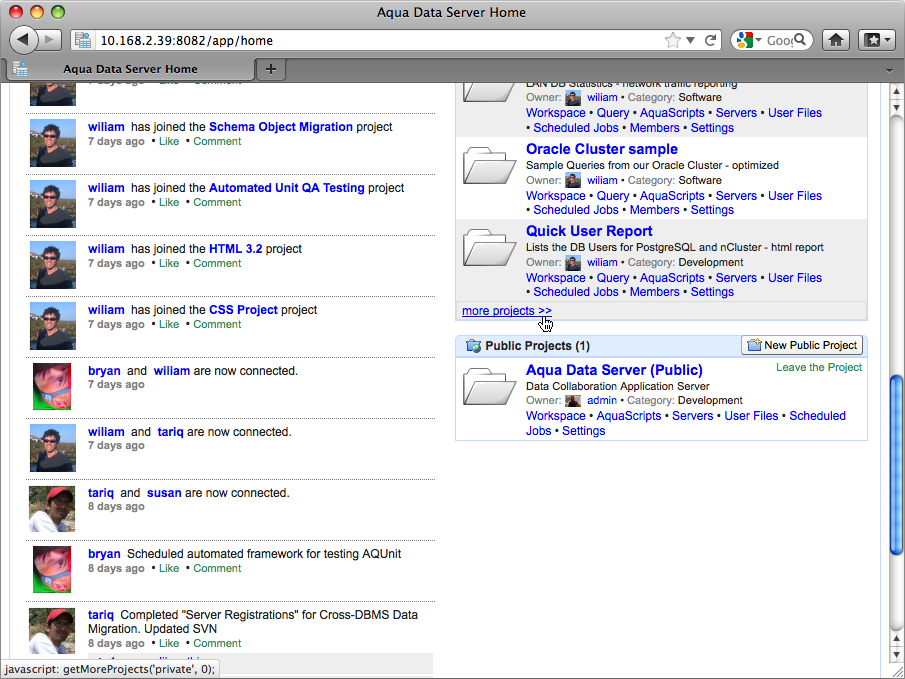Image resolution: width=905 pixels, height=679 pixels.
Task: Open the HTML 3.2 project link
Action: [235, 249]
